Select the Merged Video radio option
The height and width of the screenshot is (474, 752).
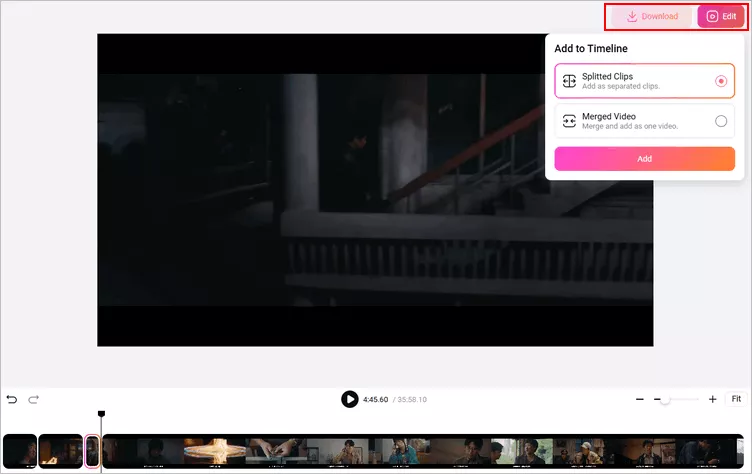721,121
